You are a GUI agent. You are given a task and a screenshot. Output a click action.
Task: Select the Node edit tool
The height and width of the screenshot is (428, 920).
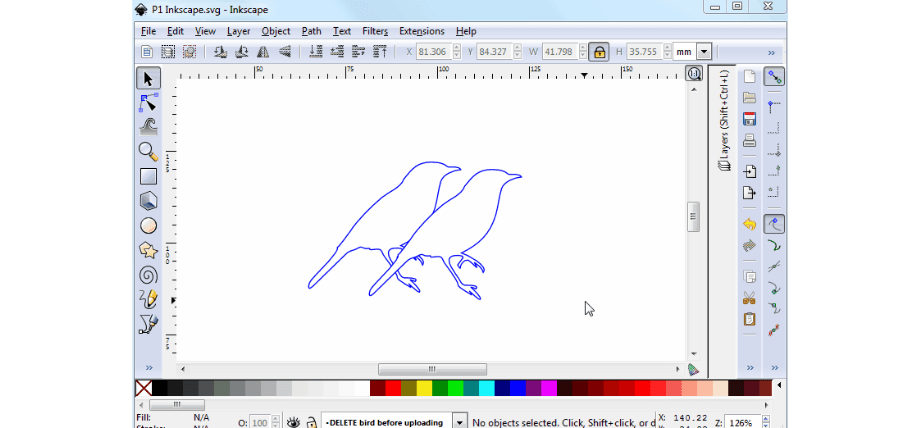pos(148,103)
